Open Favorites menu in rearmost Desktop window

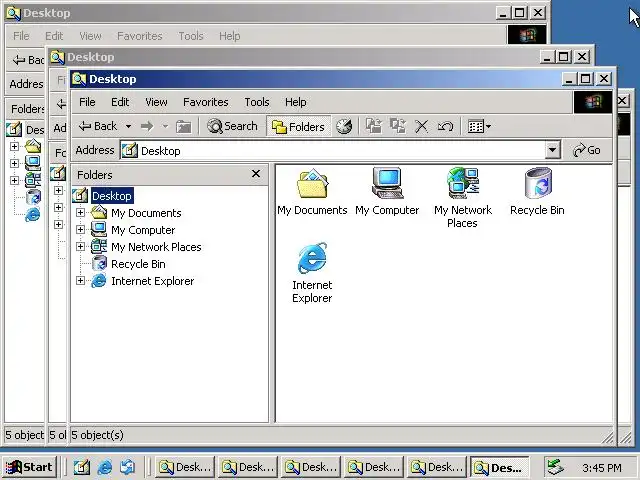(140, 36)
